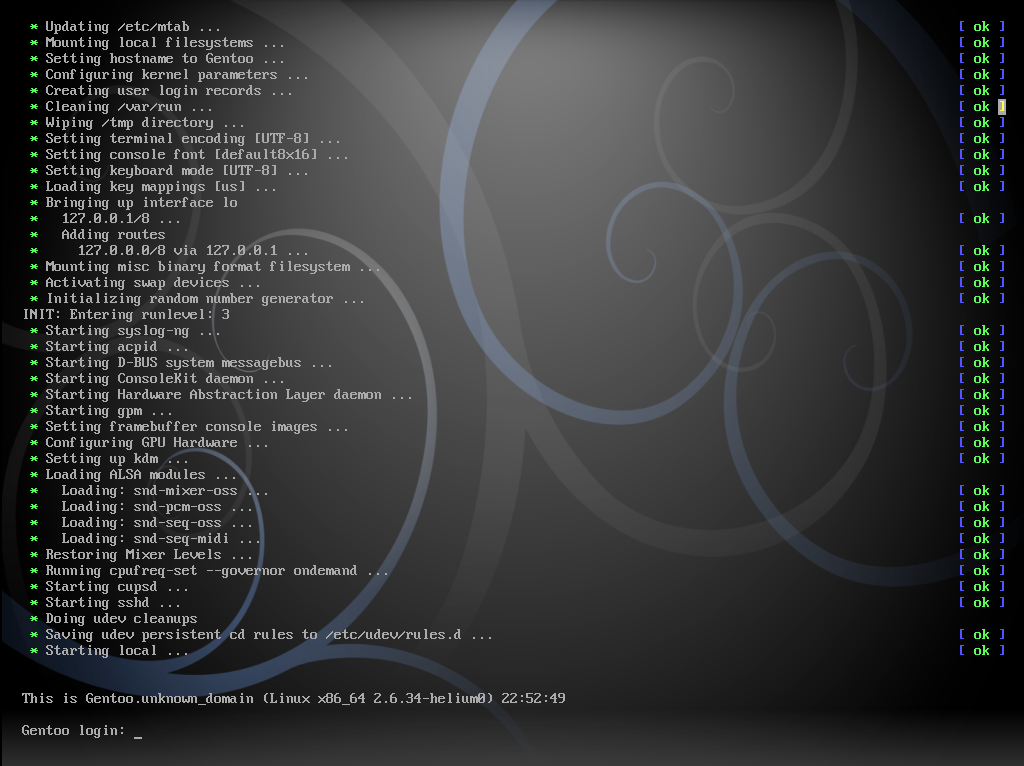Select the 'Starting syslog-ng' line
This screenshot has width=1024, height=766.
(x=133, y=331)
